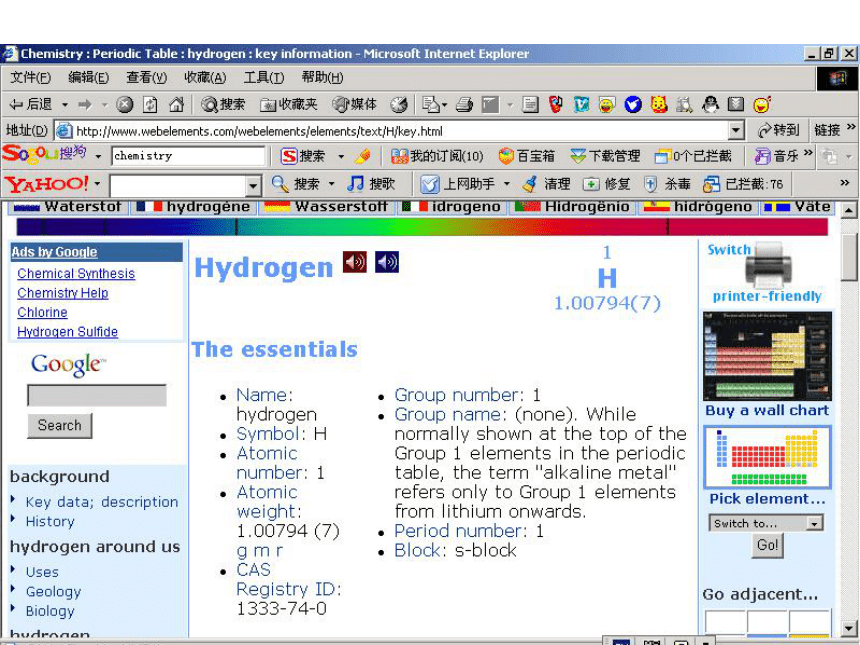Click the Sogou 'chemistry' search field
The width and height of the screenshot is (860, 645).
(x=188, y=156)
